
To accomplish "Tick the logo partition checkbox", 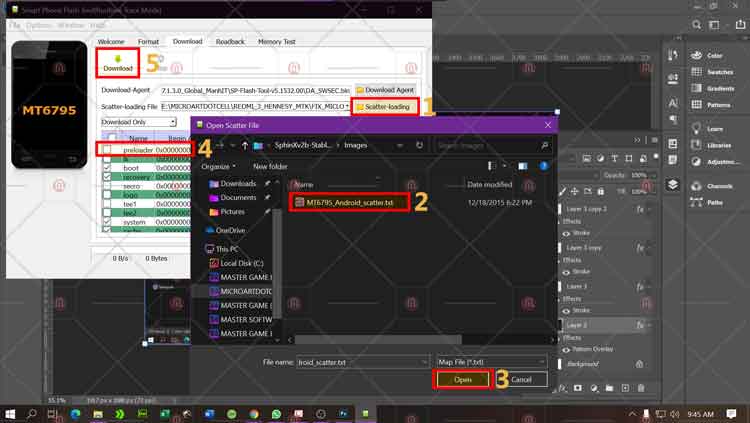I will pyautogui.click(x=107, y=195).
